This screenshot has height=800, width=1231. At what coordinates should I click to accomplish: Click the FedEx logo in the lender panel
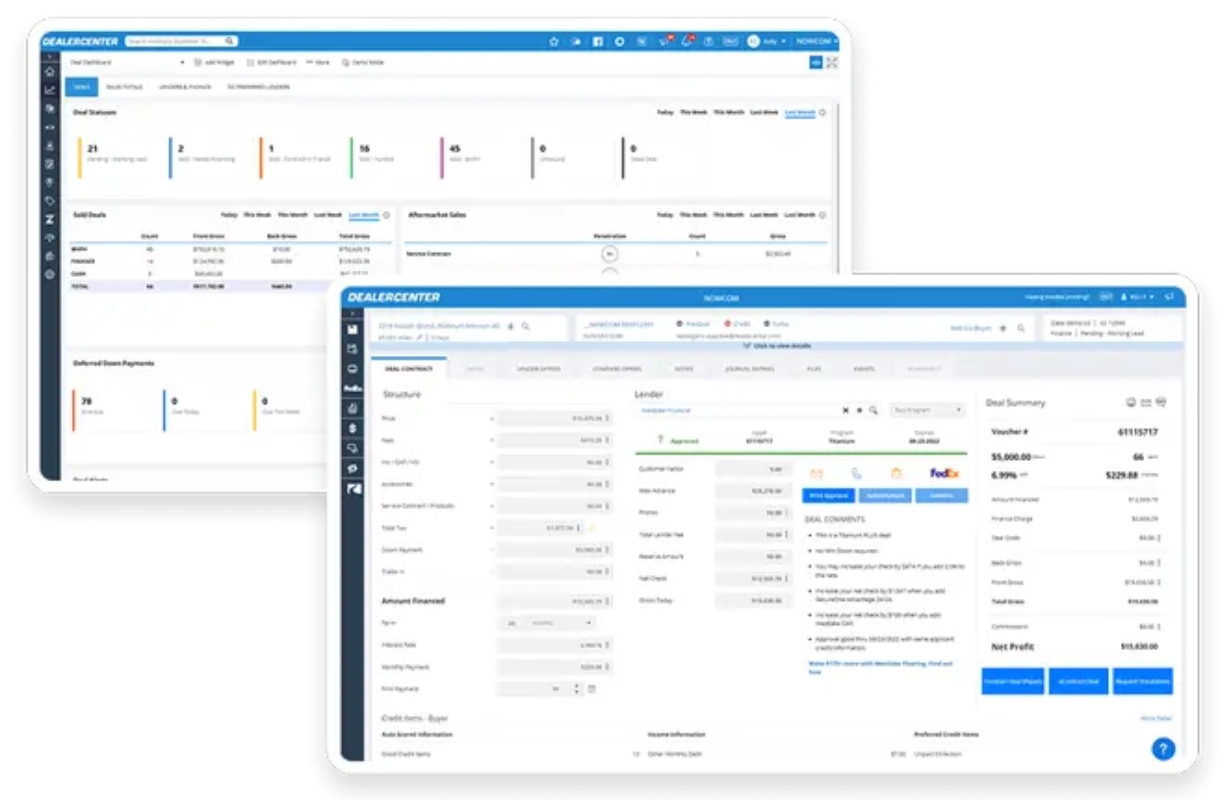click(x=944, y=473)
